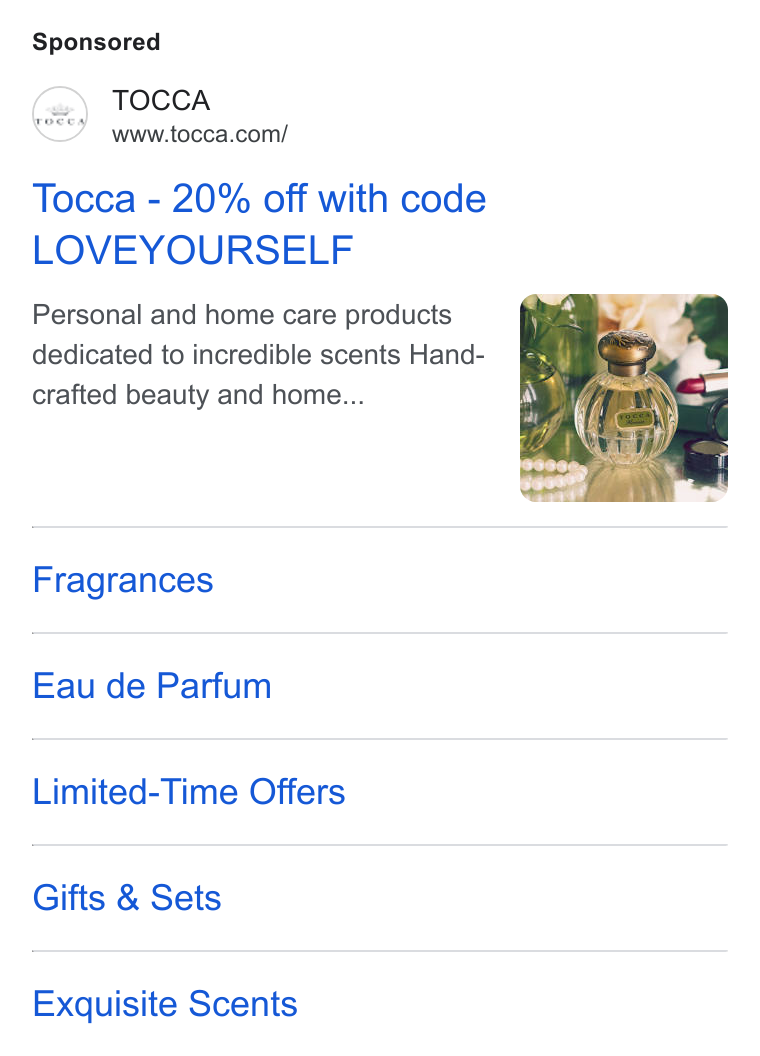Visit the Exquisite Scents link
The width and height of the screenshot is (760, 1056).
(165, 1003)
